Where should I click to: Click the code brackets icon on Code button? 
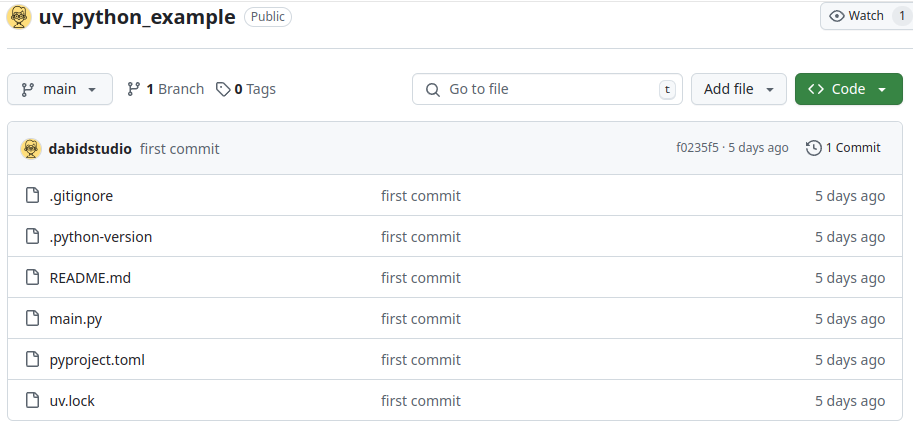[816, 89]
